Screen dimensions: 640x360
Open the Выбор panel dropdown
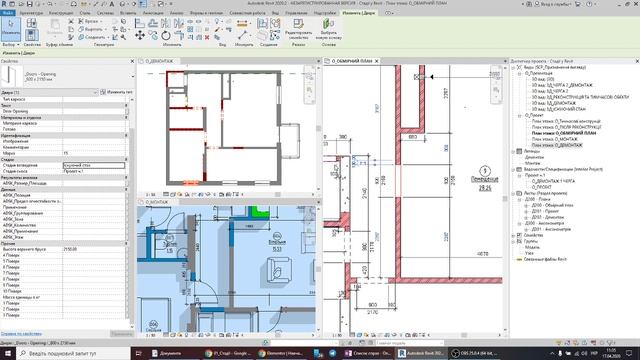[x=10, y=44]
